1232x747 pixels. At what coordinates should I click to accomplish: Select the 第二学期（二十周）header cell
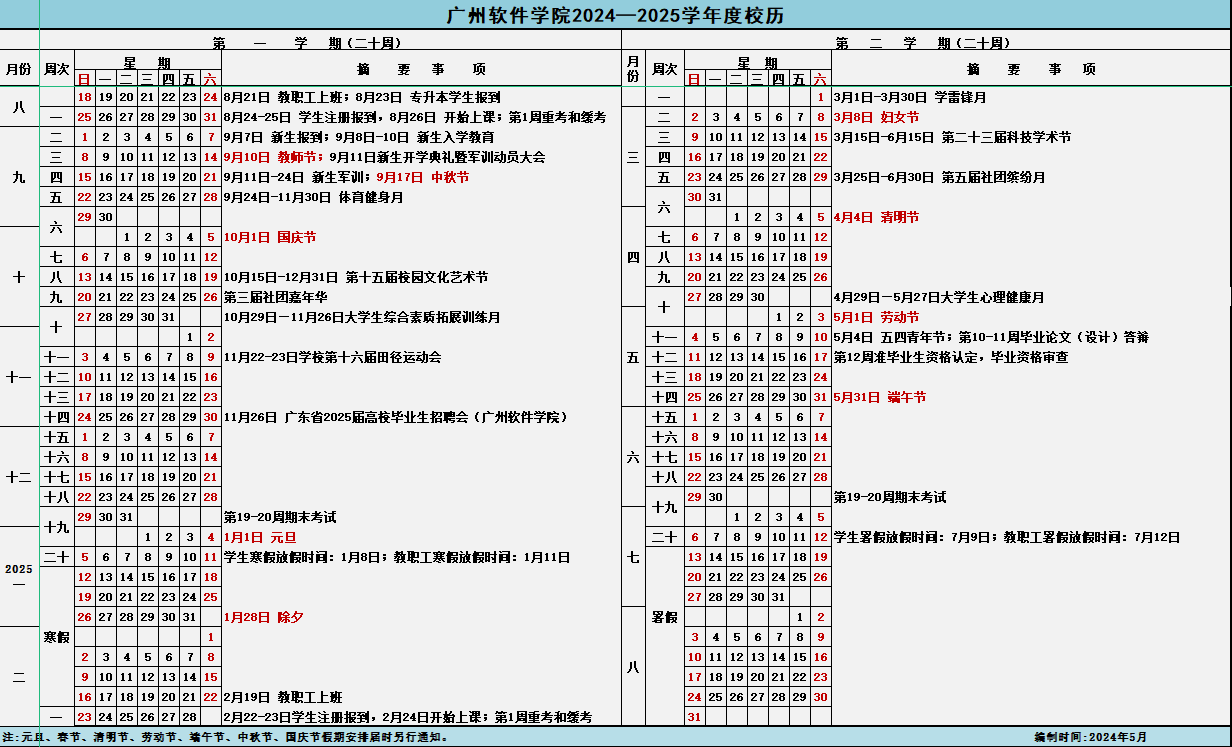(922, 43)
